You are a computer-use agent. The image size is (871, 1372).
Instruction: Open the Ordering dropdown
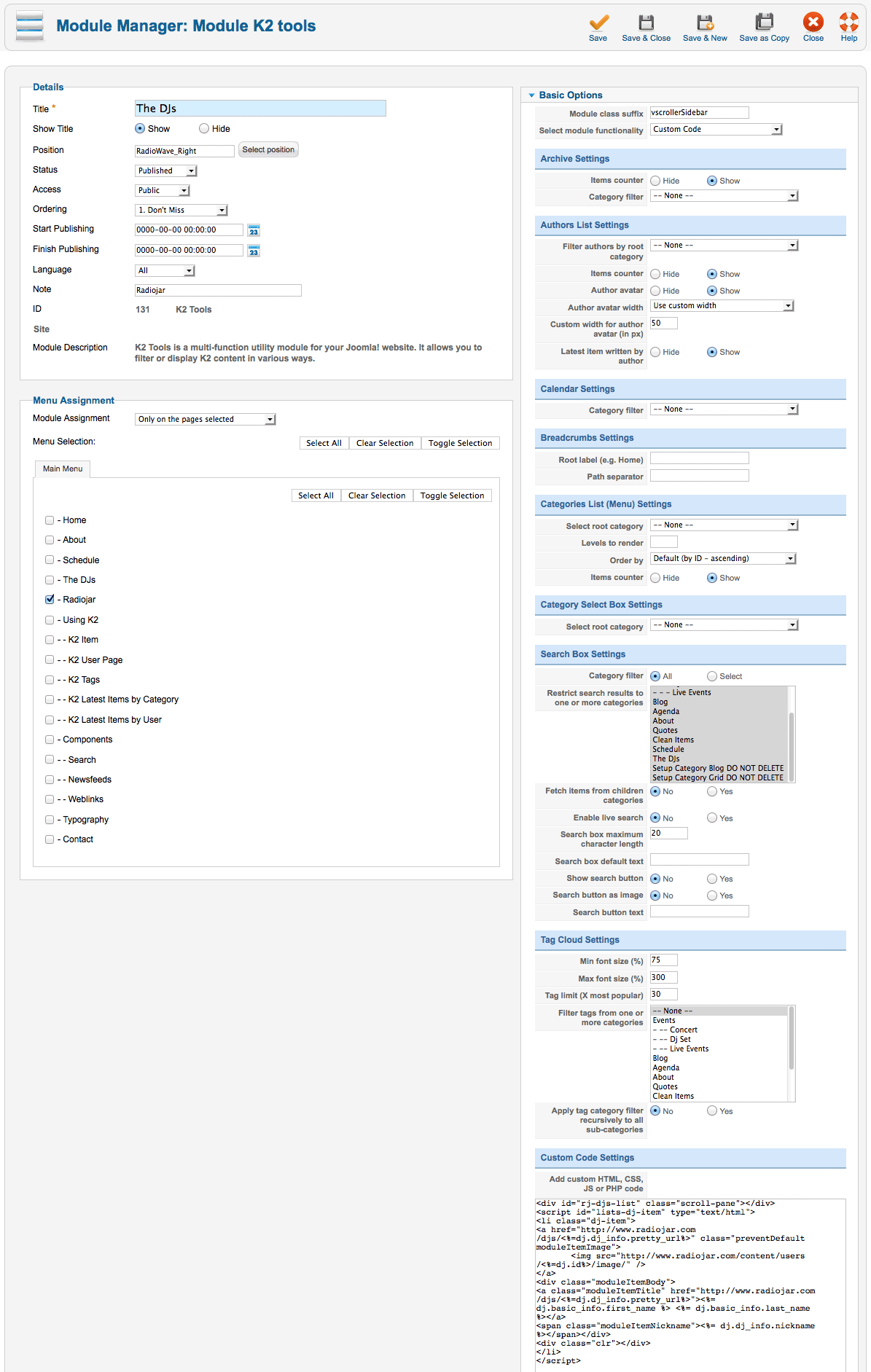pos(181,210)
